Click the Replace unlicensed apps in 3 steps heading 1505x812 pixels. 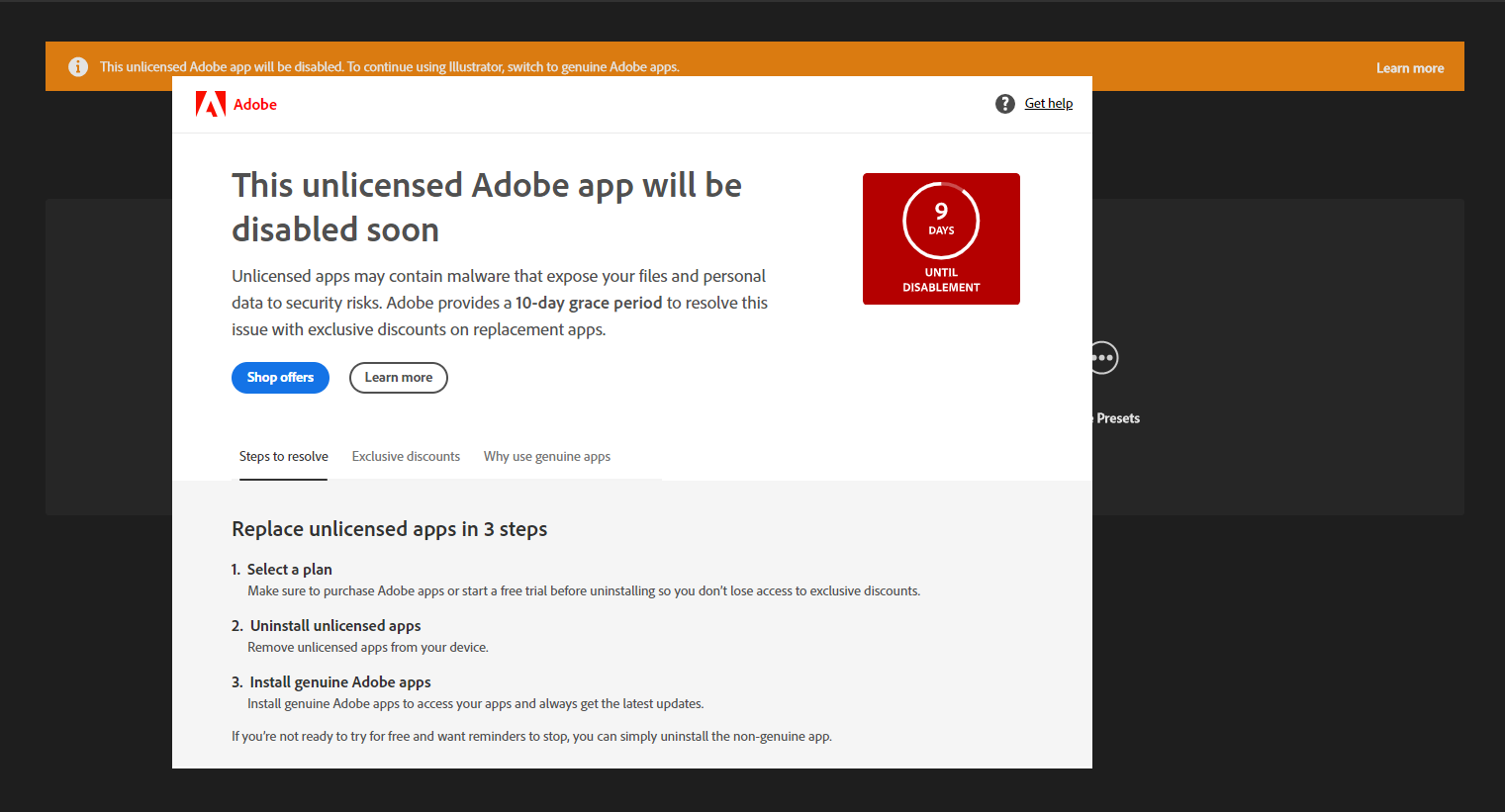coord(389,529)
